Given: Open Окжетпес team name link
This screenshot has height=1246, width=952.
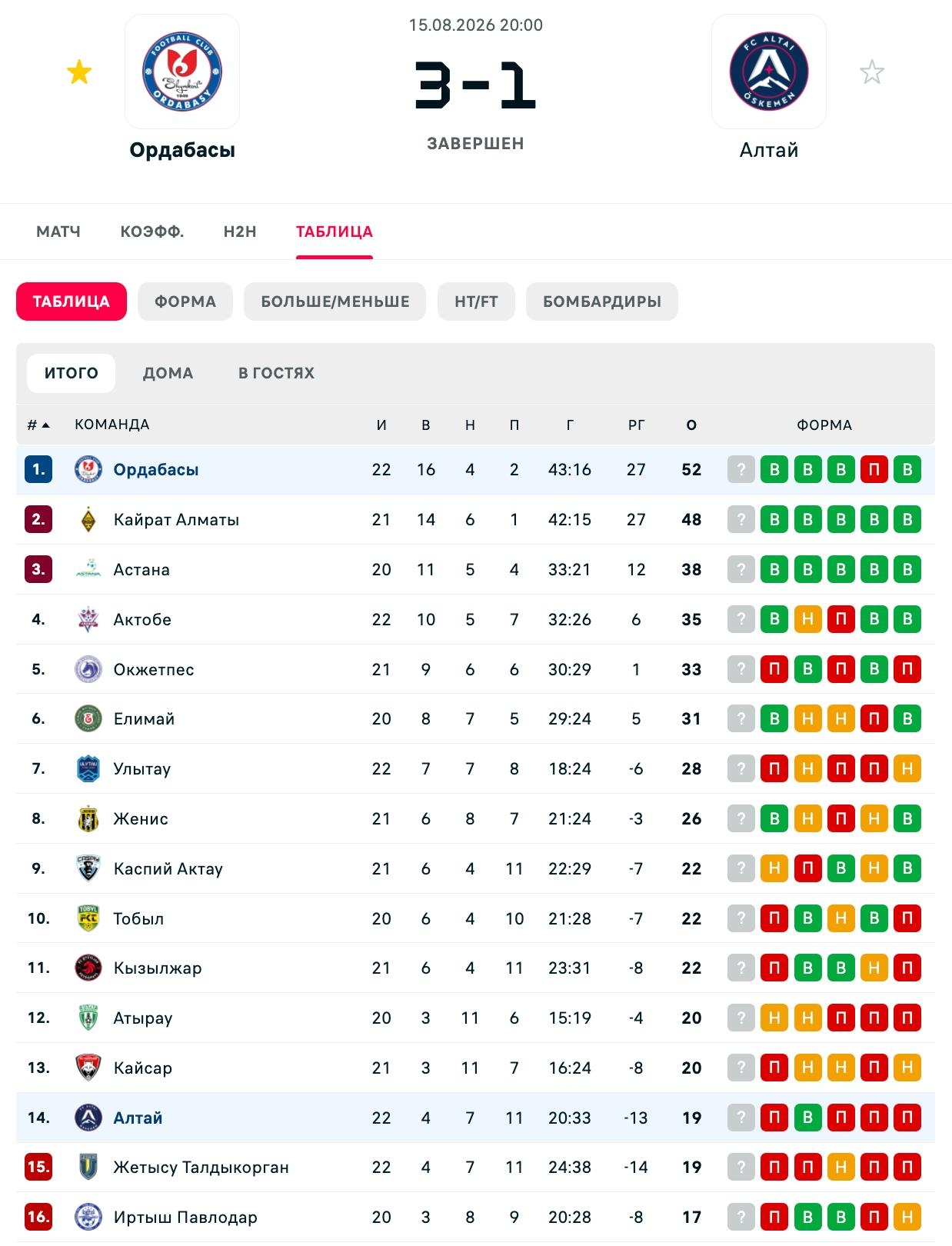Looking at the screenshot, I should (x=154, y=670).
